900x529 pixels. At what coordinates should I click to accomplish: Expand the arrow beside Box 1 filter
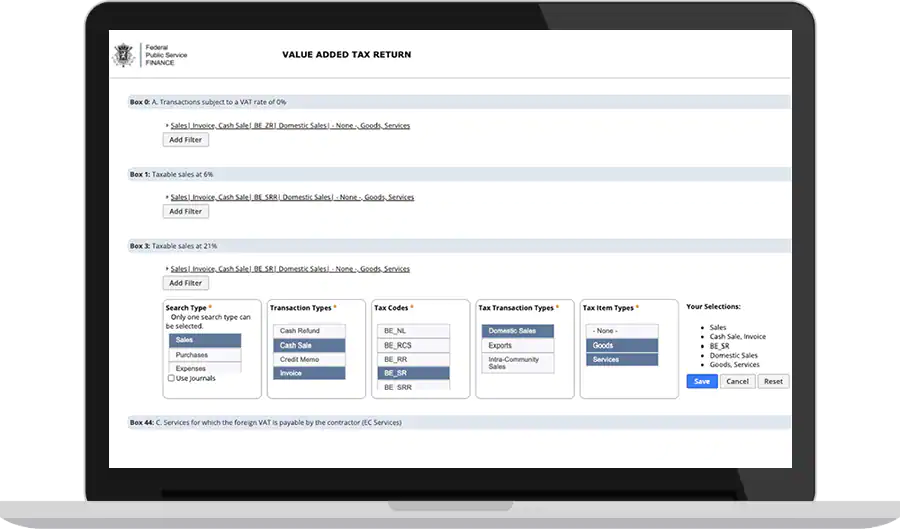coord(167,197)
